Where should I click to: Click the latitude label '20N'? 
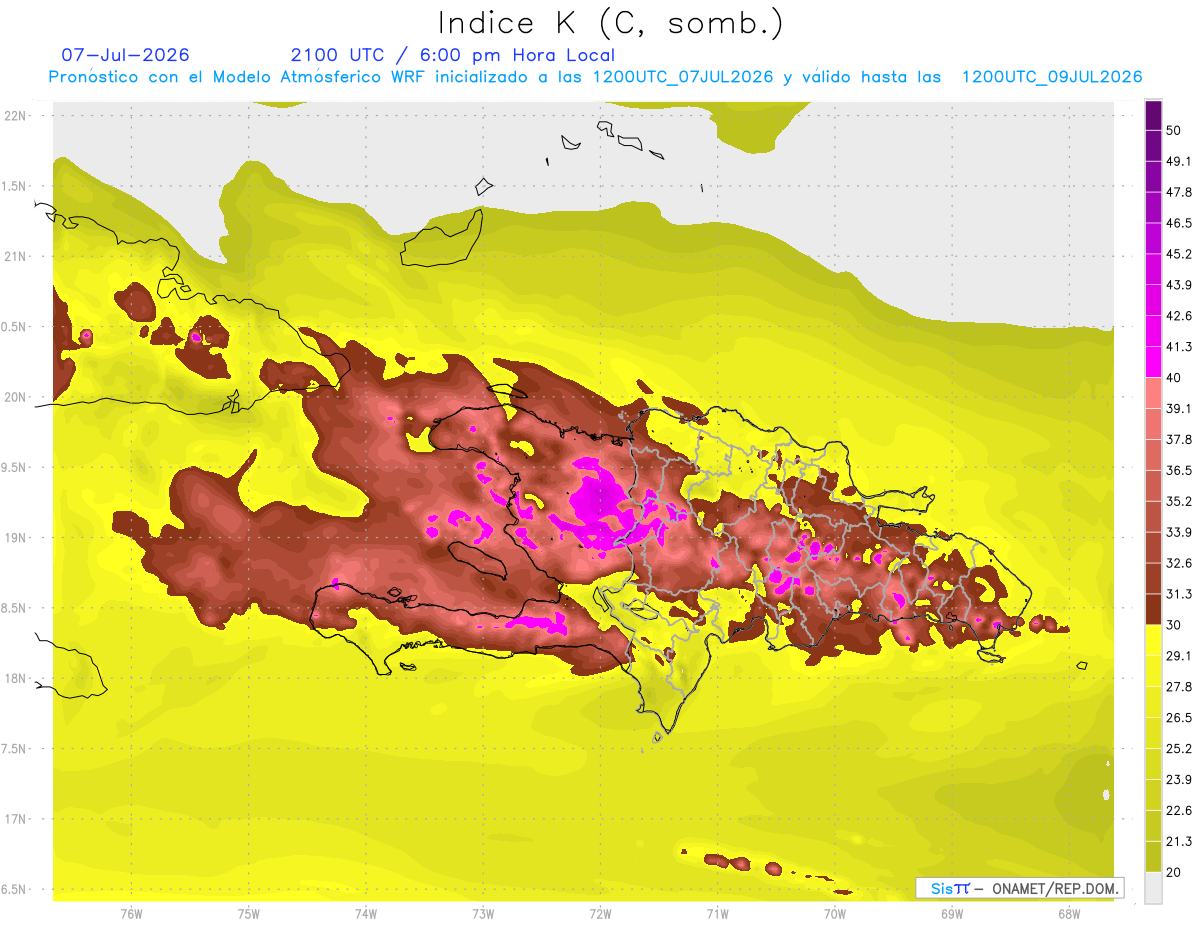click(x=16, y=397)
